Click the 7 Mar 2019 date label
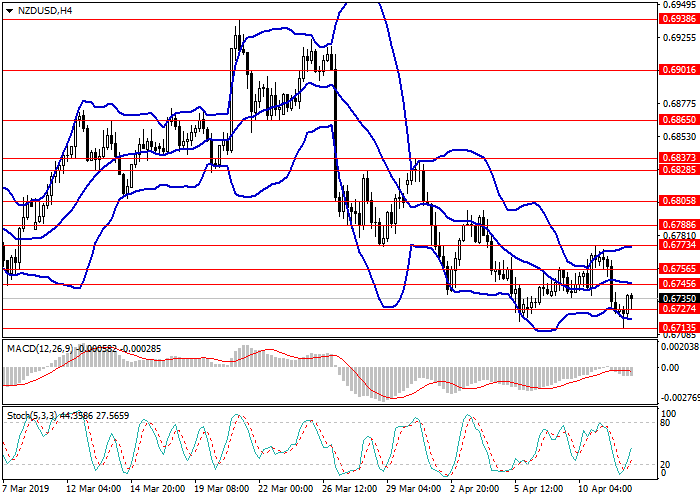Image resolution: width=700 pixels, height=500 pixels. 27,490
